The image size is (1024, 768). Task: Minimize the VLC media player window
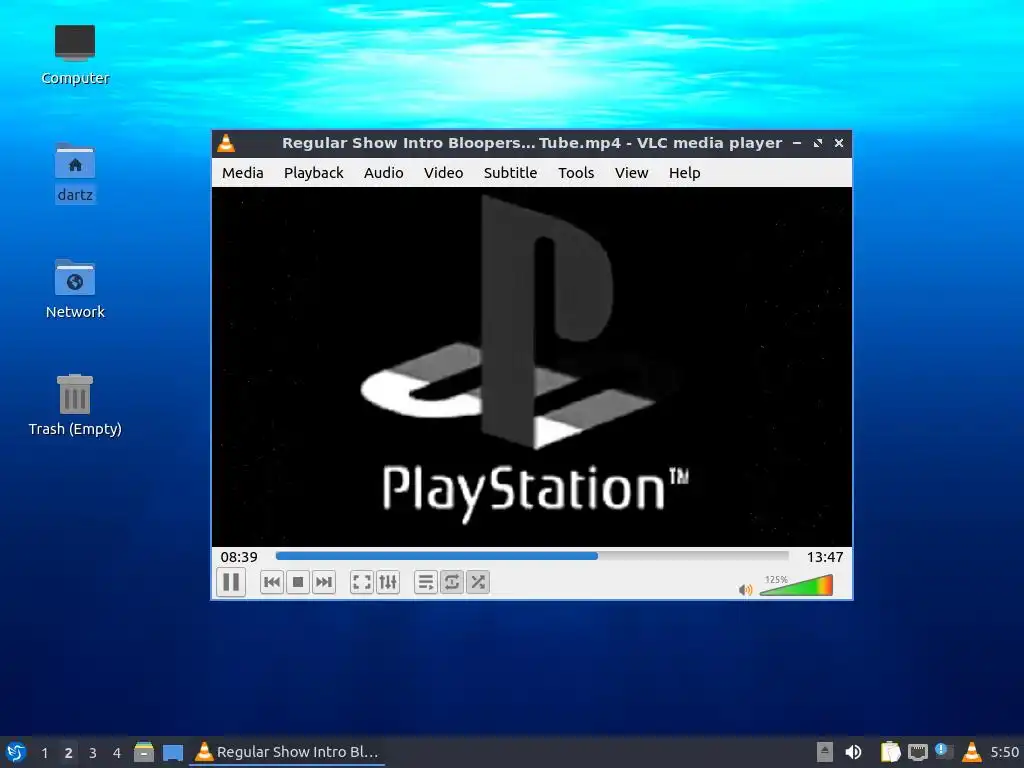797,143
